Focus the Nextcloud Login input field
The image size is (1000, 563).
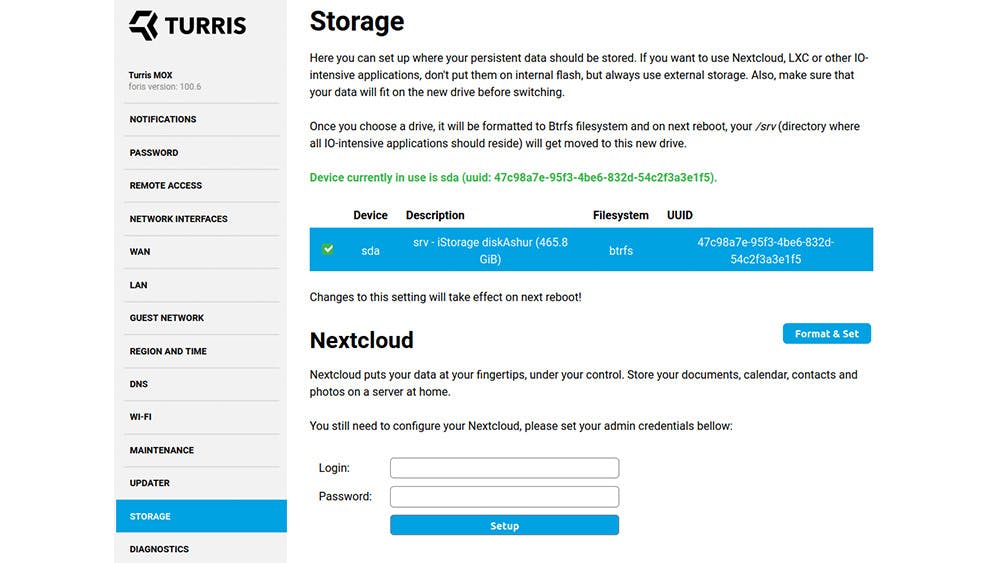coord(504,468)
